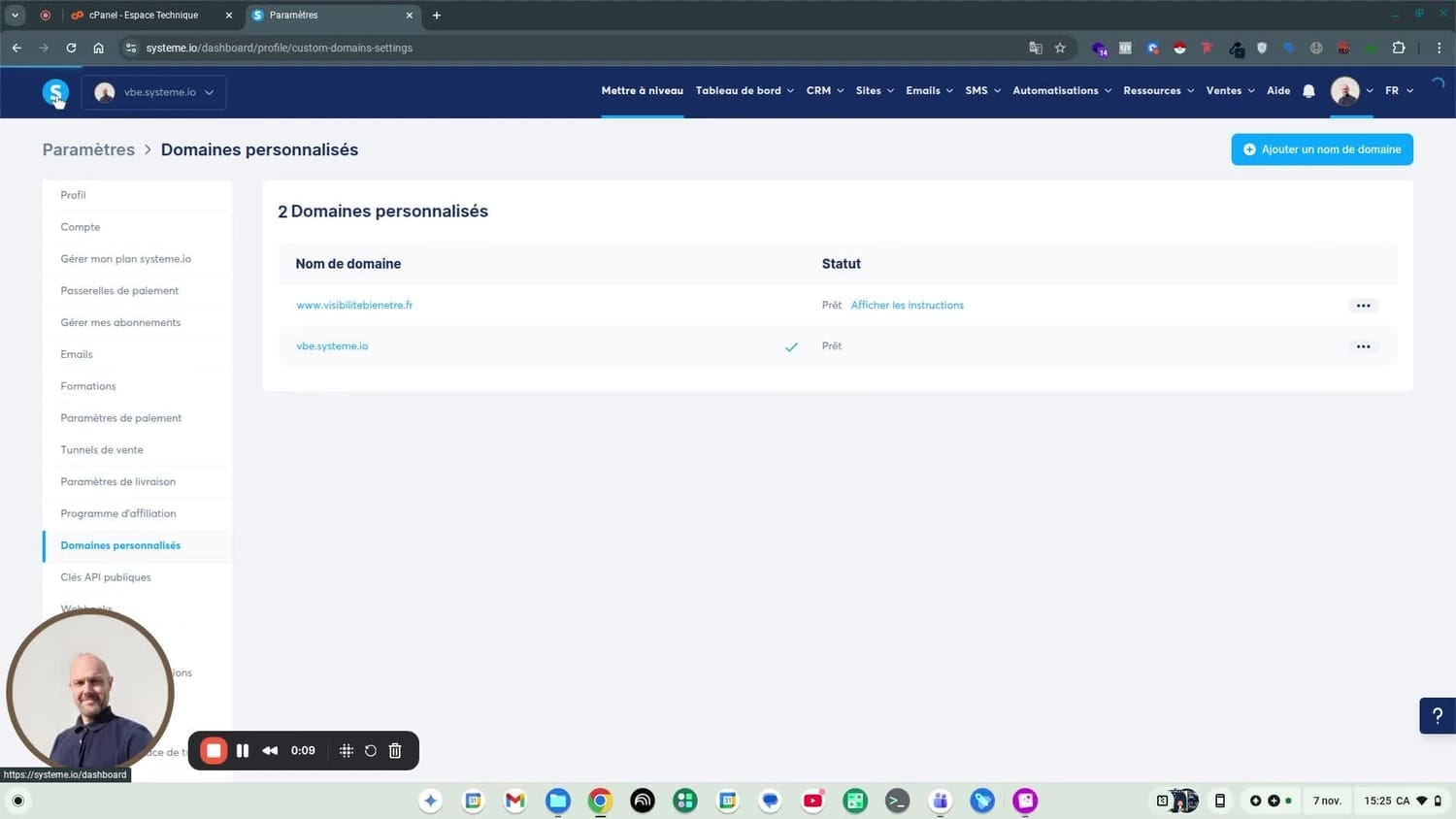
Task: Expand the vbe.systeme.io account dropdown
Action: 154,92
